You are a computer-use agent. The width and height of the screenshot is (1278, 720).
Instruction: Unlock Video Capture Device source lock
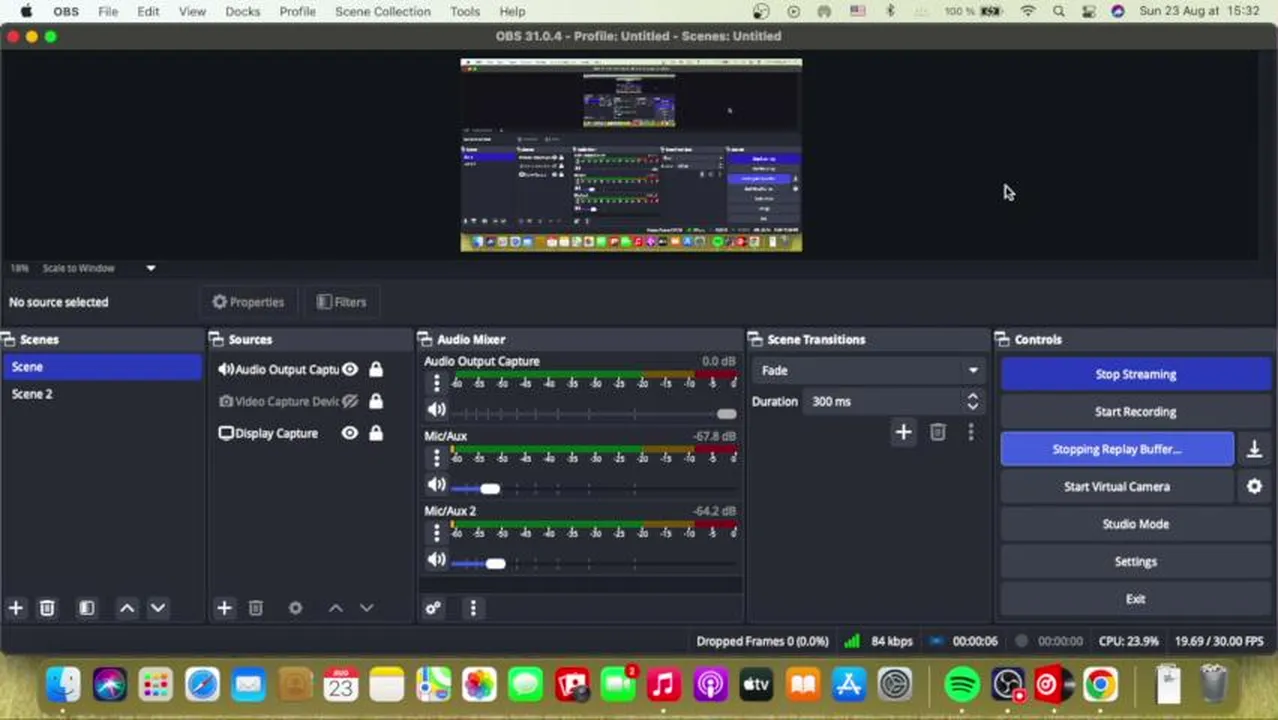(x=376, y=401)
